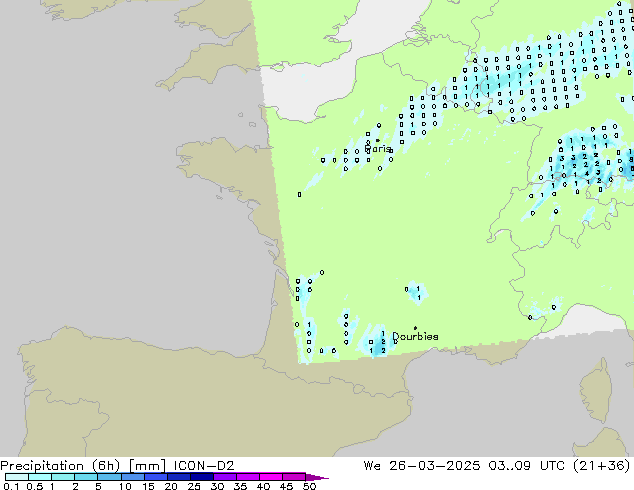
Task: Click the '30' legend value
Action: [x=218, y=486]
